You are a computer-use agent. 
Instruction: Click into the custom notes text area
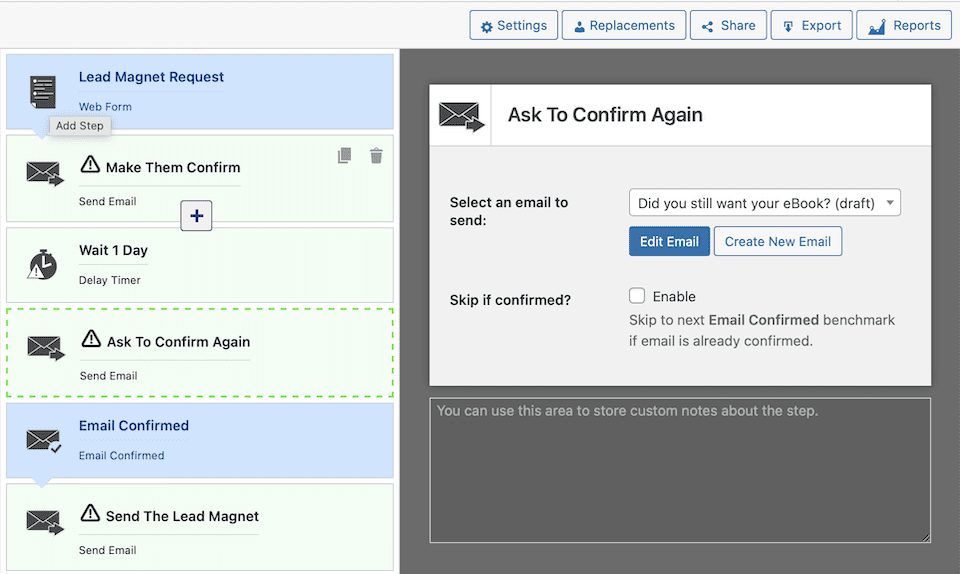[680, 470]
